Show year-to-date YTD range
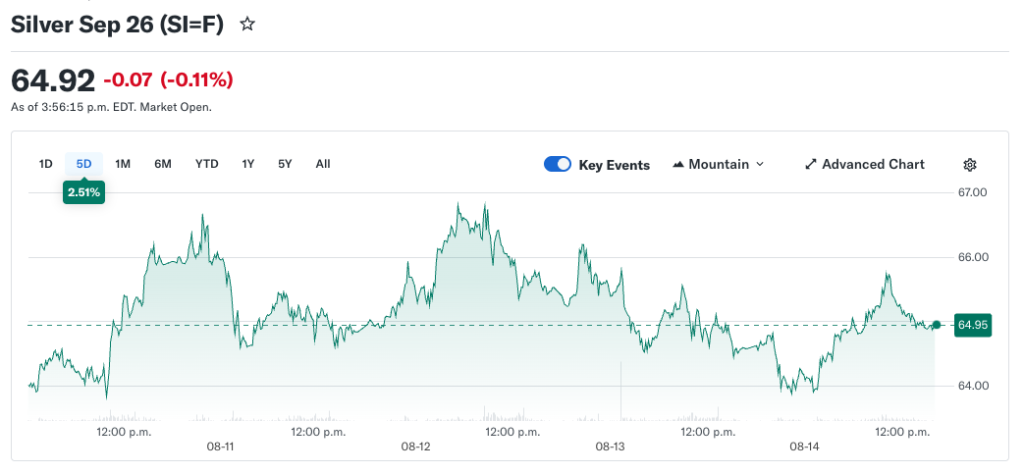Screen dimensions: 1024x473 coord(206,164)
